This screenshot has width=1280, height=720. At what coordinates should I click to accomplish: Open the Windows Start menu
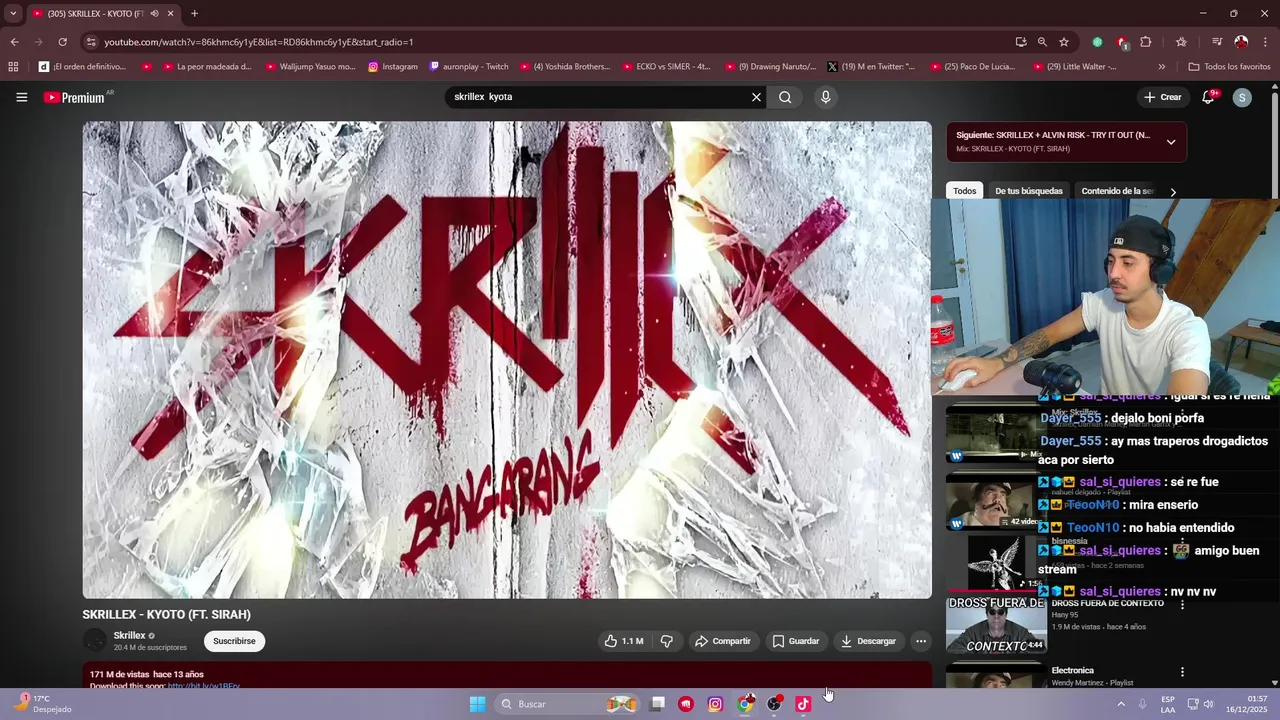tap(477, 704)
